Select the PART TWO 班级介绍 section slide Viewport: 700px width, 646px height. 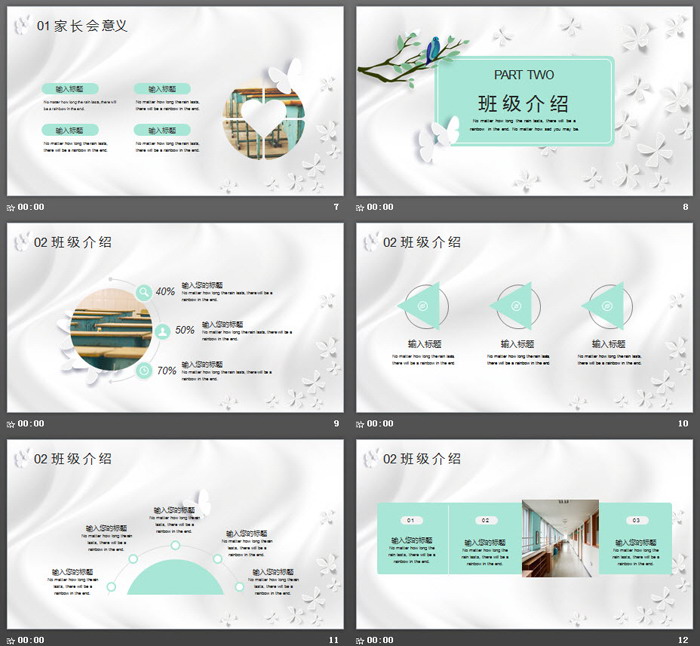pyautogui.click(x=525, y=101)
